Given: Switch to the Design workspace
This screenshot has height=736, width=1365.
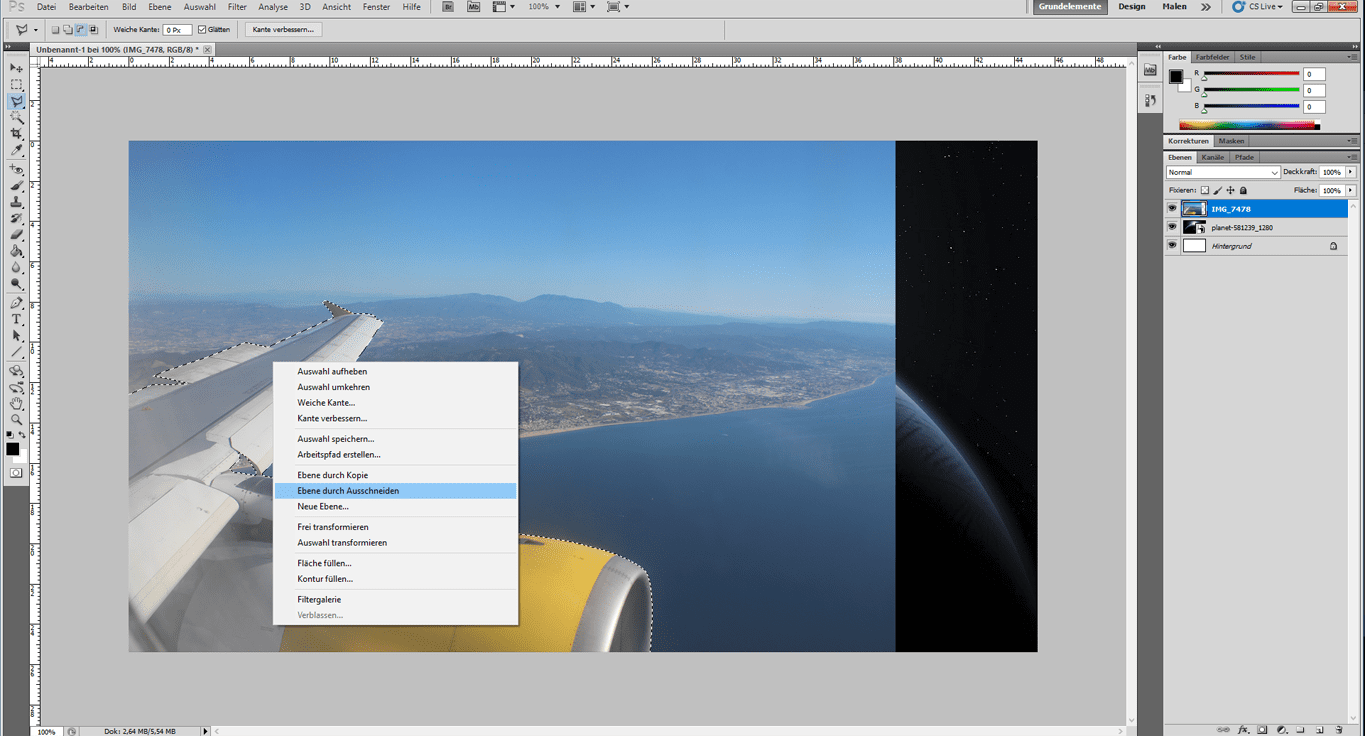Looking at the screenshot, I should point(1132,7).
